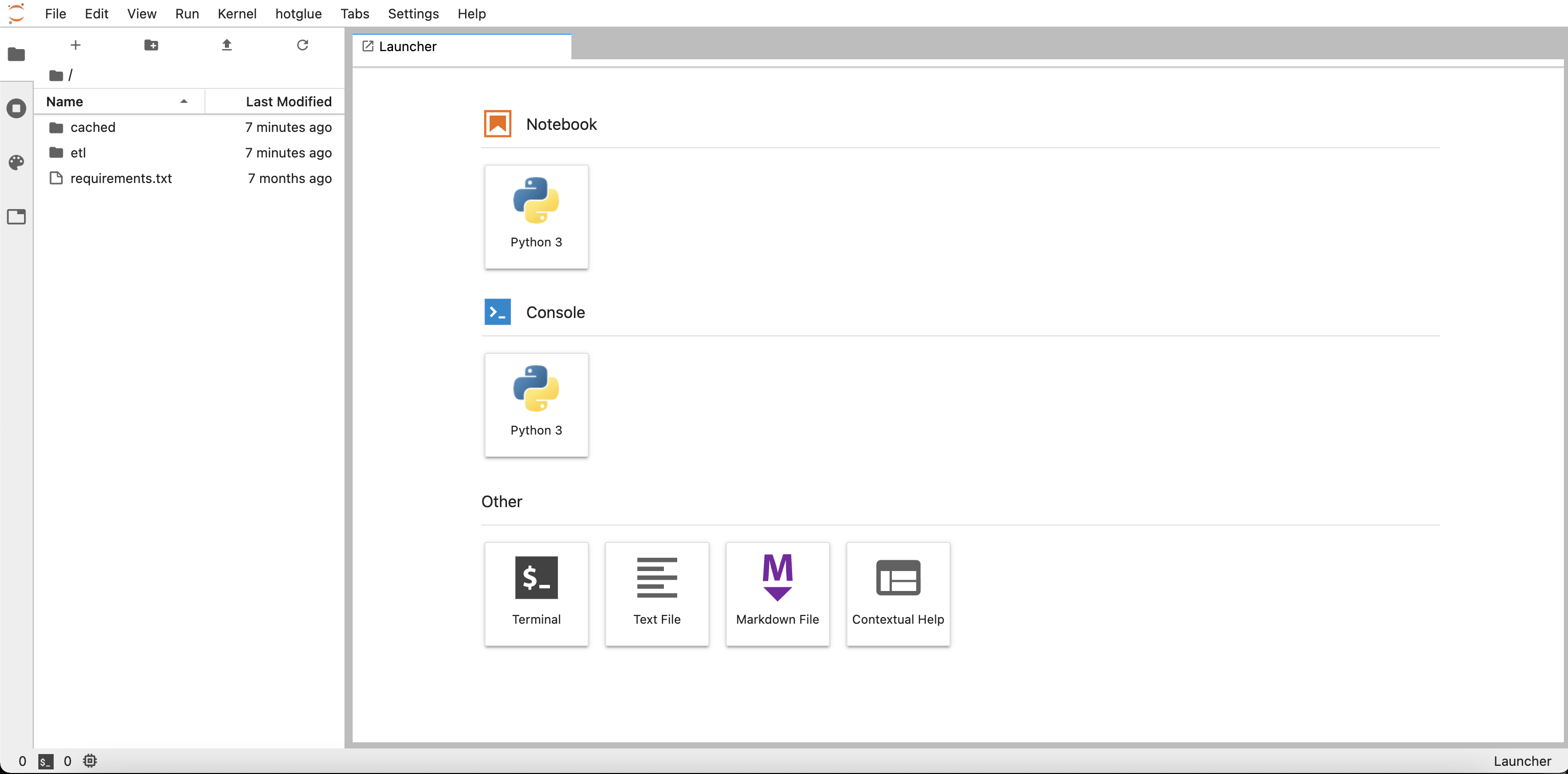The image size is (1568, 774).
Task: Launch a Python 3 notebook
Action: (x=536, y=216)
